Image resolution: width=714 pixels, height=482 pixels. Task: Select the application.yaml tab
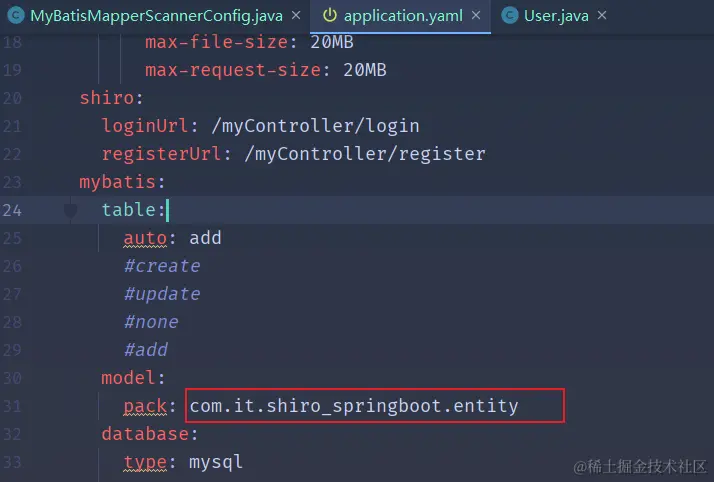[x=403, y=15]
